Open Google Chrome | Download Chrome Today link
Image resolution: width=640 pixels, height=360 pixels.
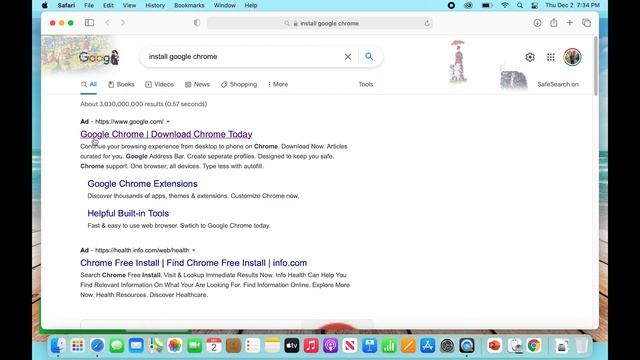point(166,134)
